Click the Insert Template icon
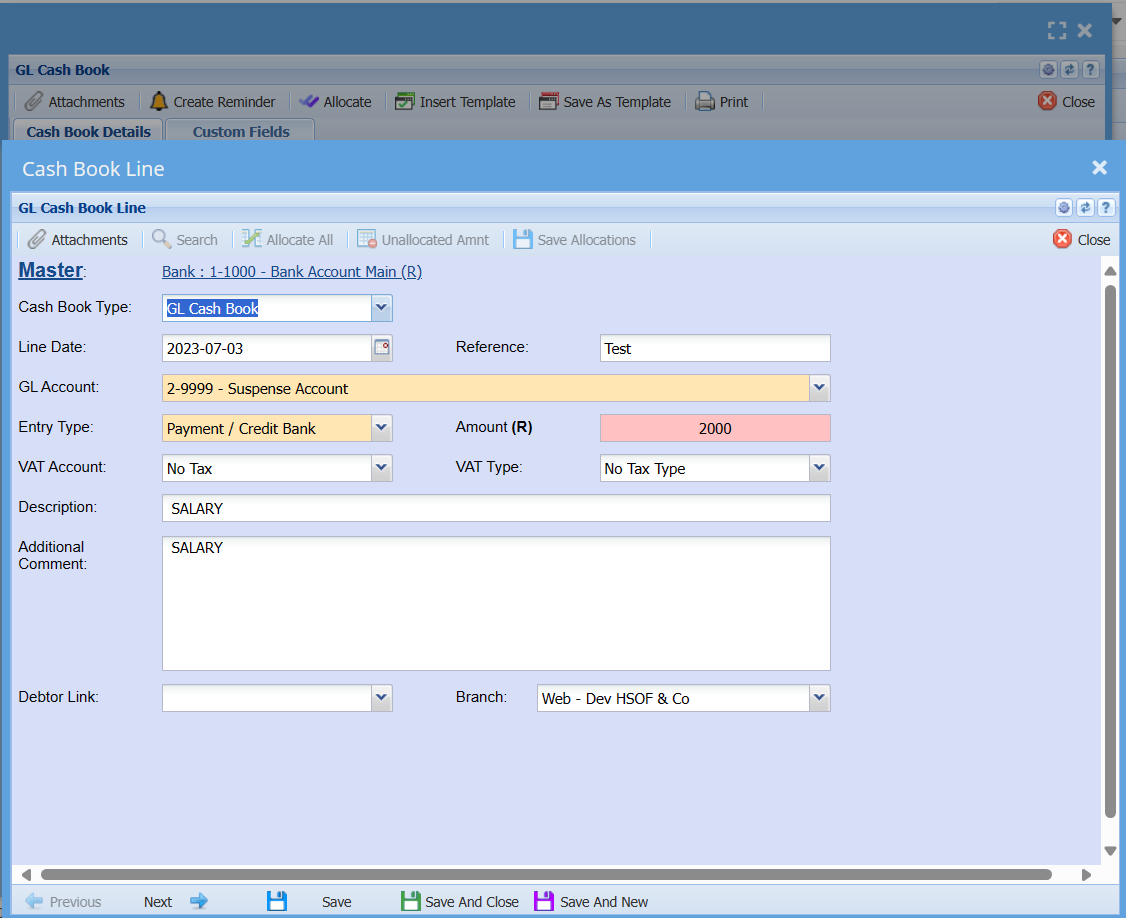The height and width of the screenshot is (918, 1126). tap(405, 102)
